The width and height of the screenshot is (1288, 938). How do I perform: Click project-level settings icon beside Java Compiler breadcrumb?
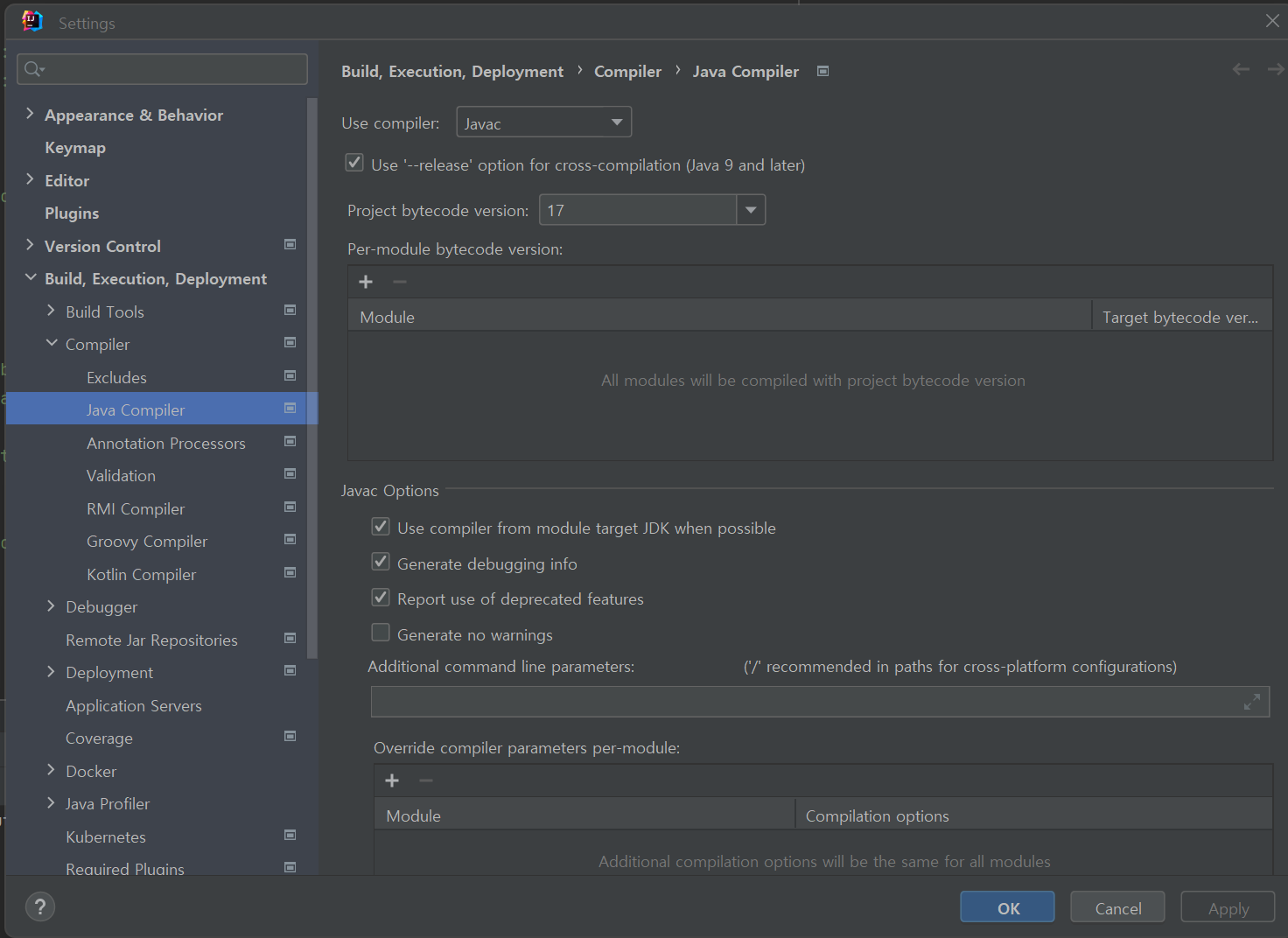[x=822, y=71]
